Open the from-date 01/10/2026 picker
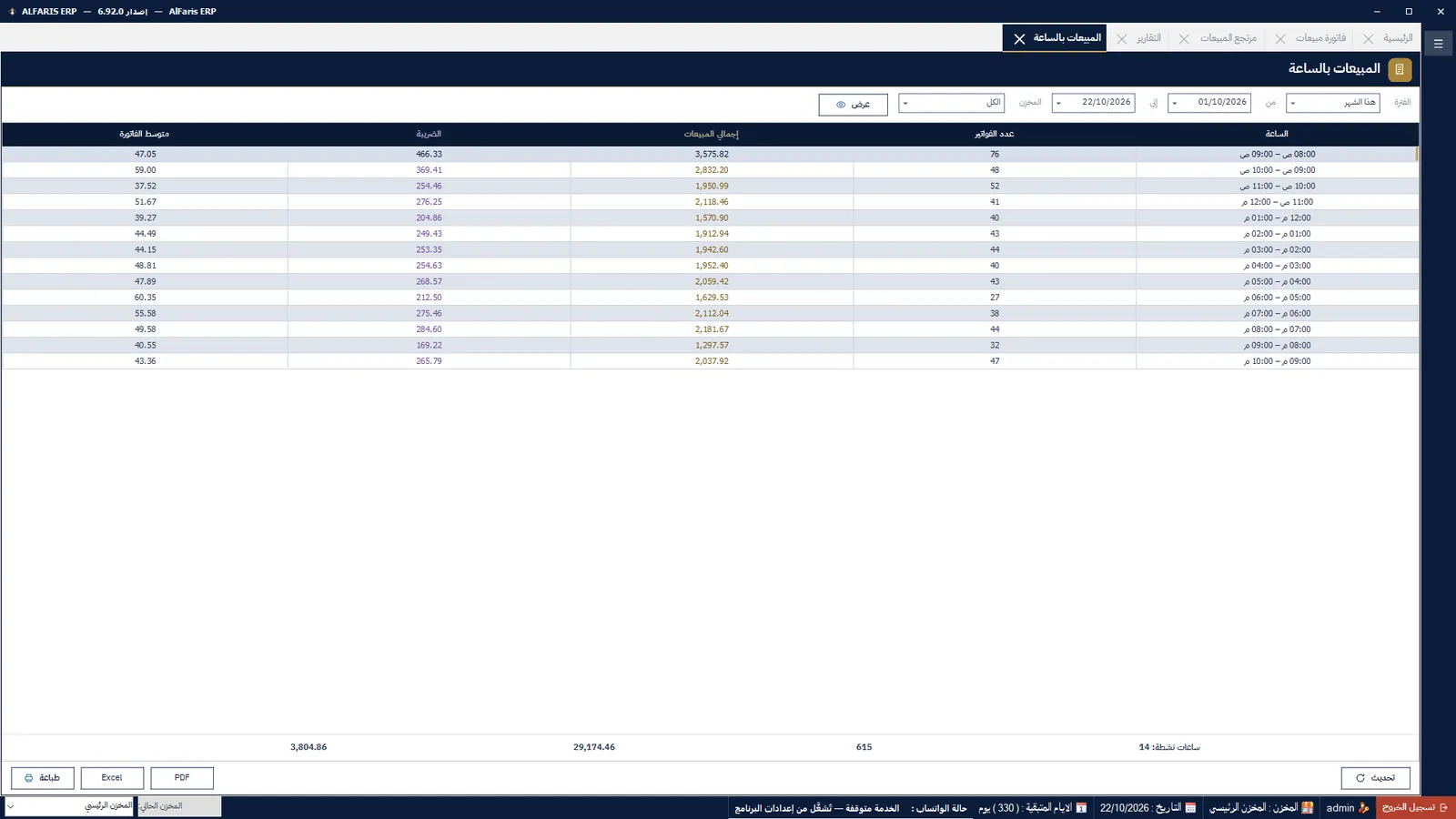This screenshot has width=1456, height=819. click(x=1209, y=103)
